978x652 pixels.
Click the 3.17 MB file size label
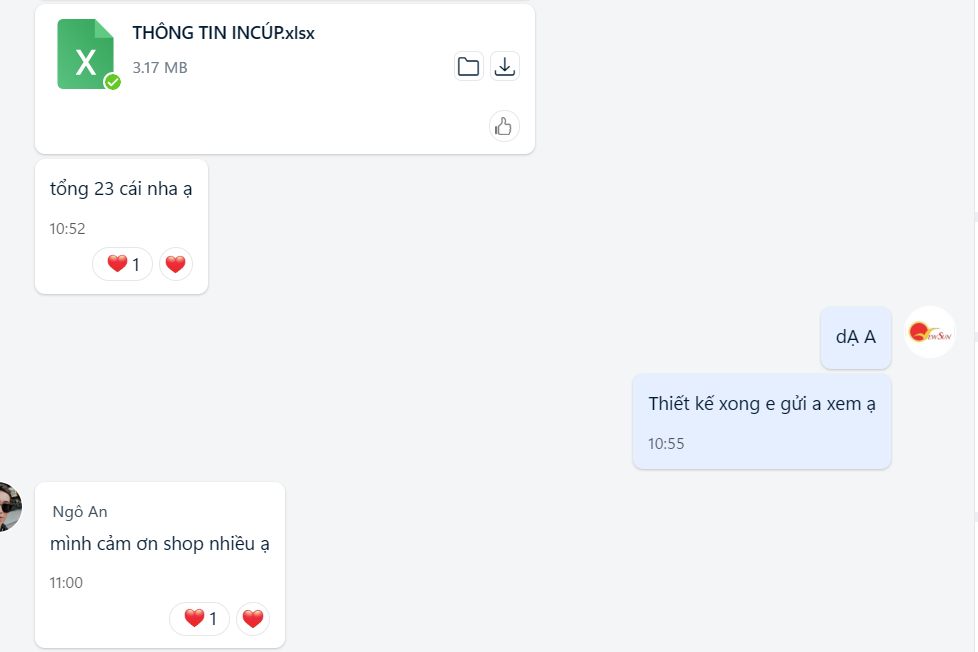(160, 67)
